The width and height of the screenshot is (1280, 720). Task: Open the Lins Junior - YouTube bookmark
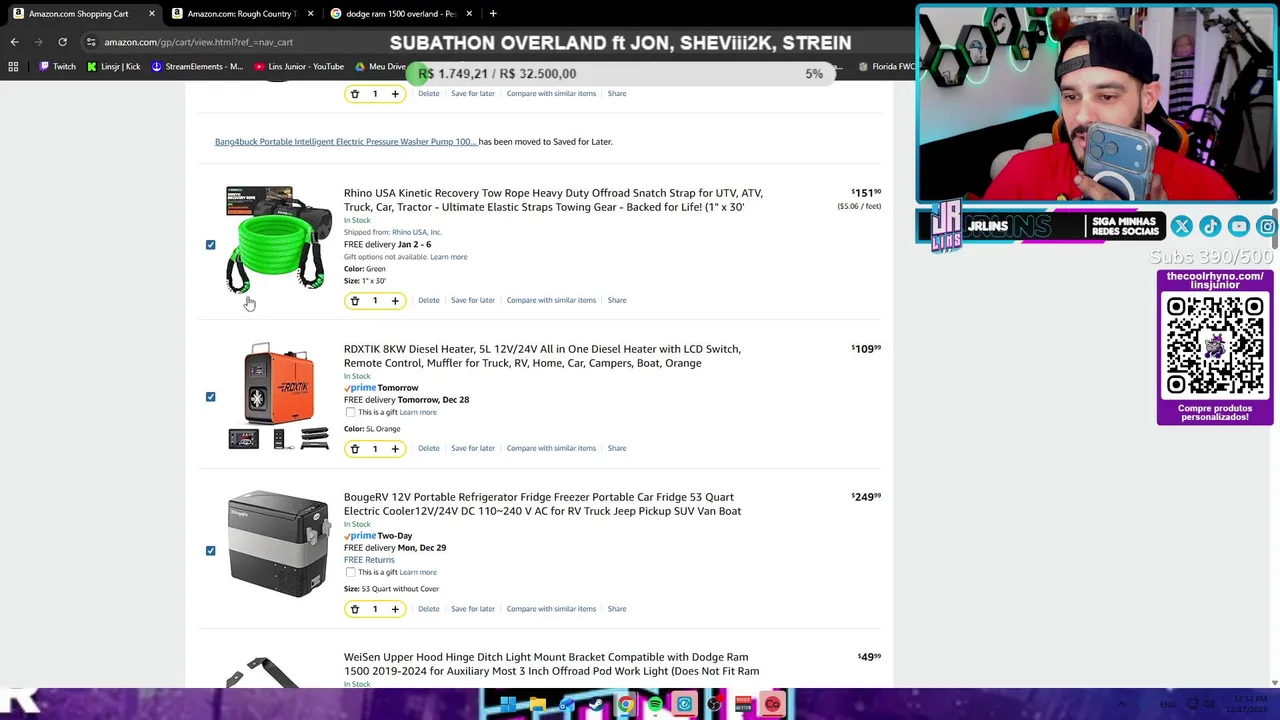(x=299, y=67)
